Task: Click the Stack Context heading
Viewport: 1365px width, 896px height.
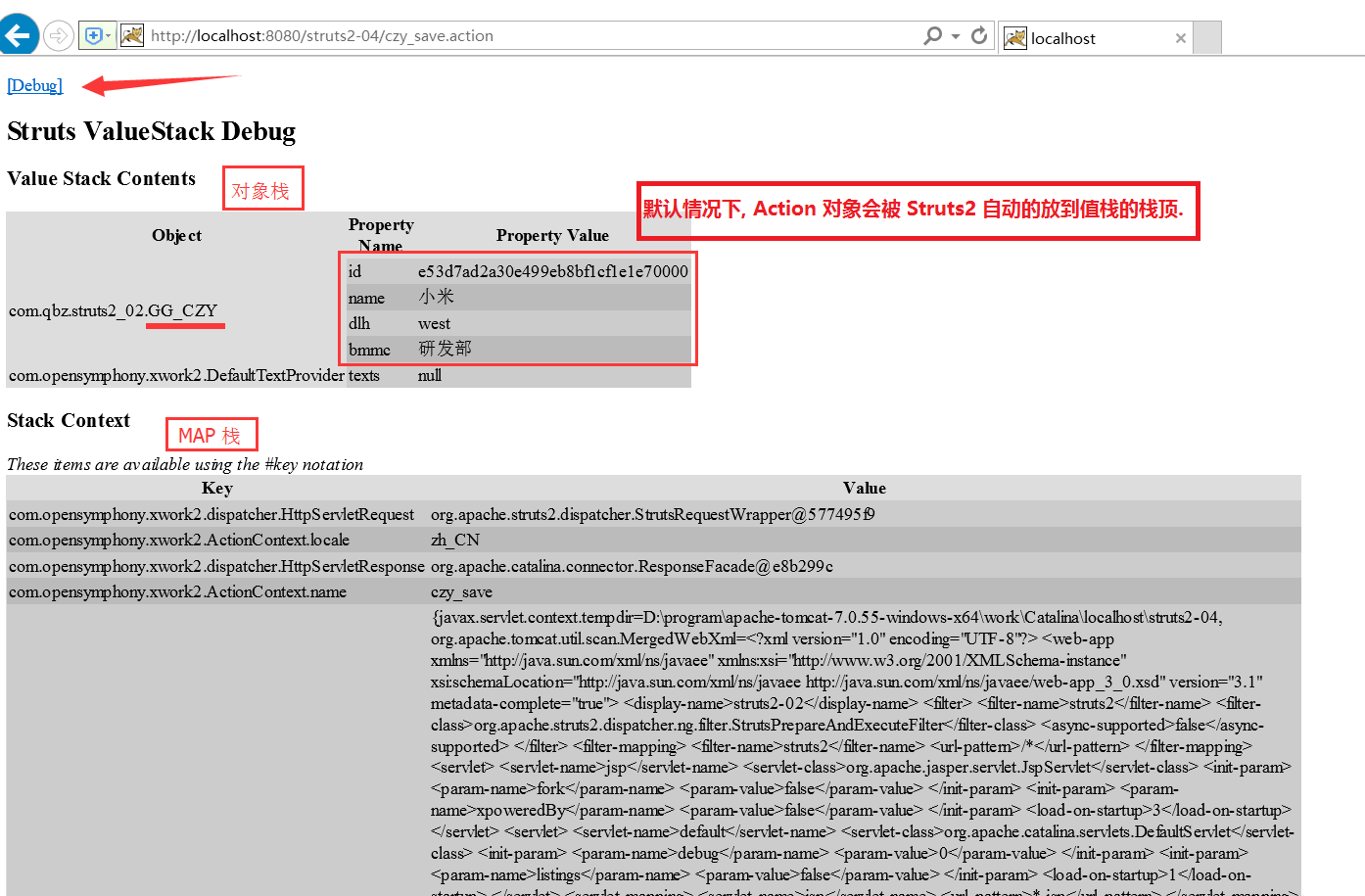Action: tap(69, 420)
